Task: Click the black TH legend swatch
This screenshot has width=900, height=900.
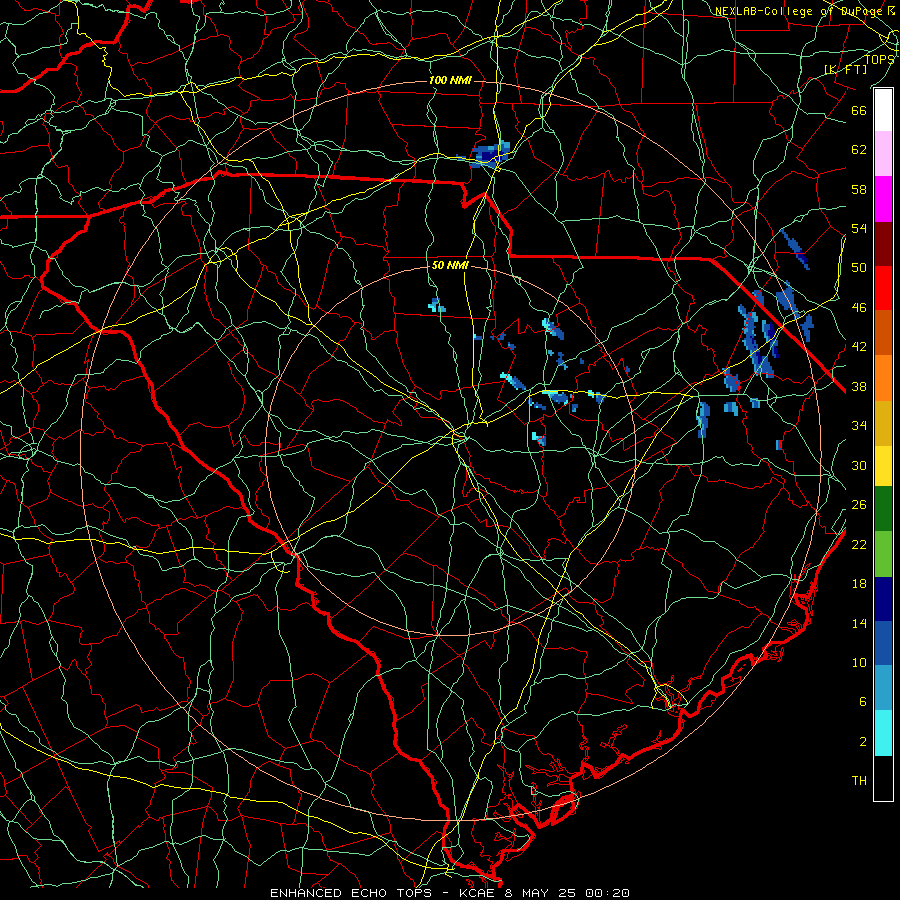Action: click(x=883, y=778)
